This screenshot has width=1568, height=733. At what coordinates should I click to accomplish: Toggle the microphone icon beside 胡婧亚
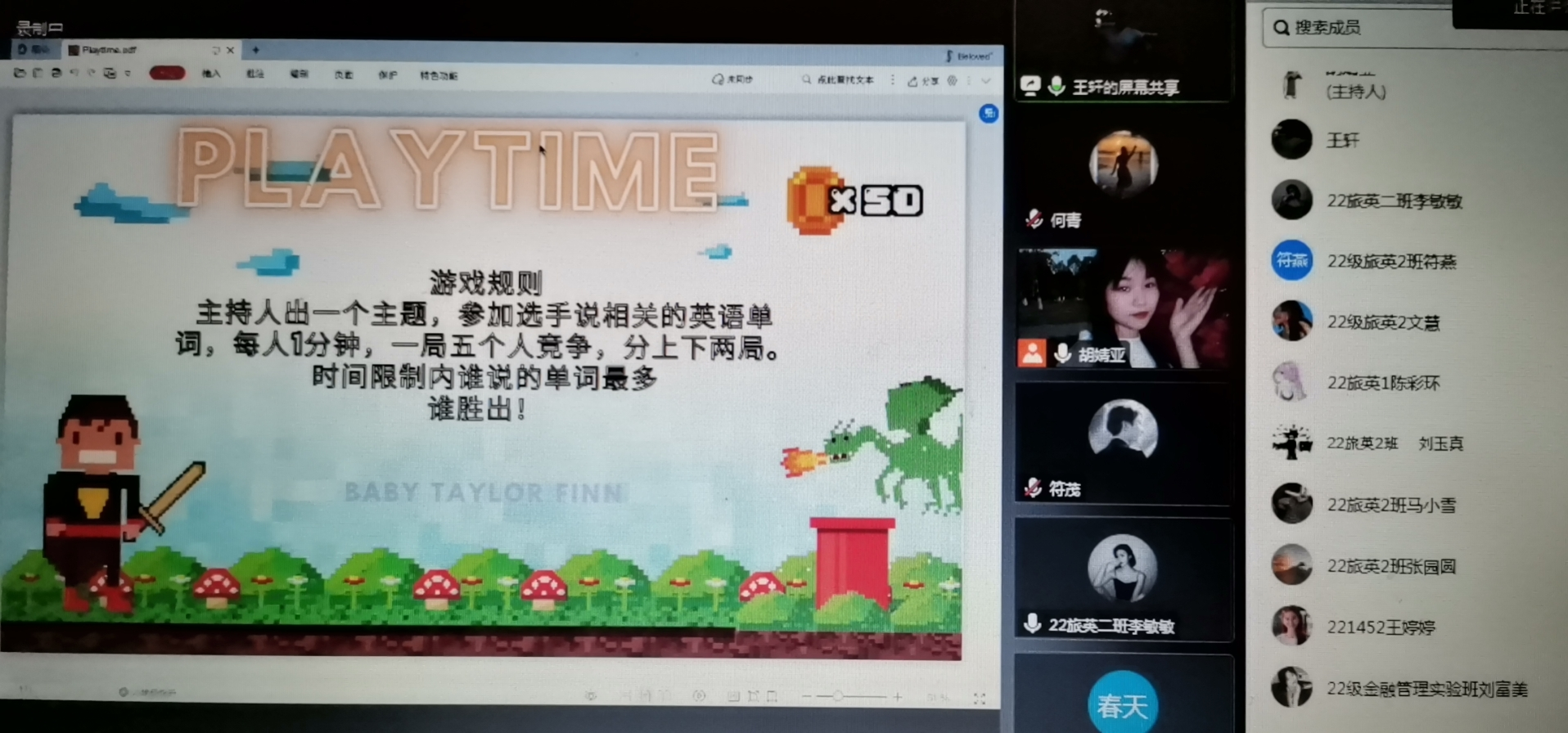1062,353
